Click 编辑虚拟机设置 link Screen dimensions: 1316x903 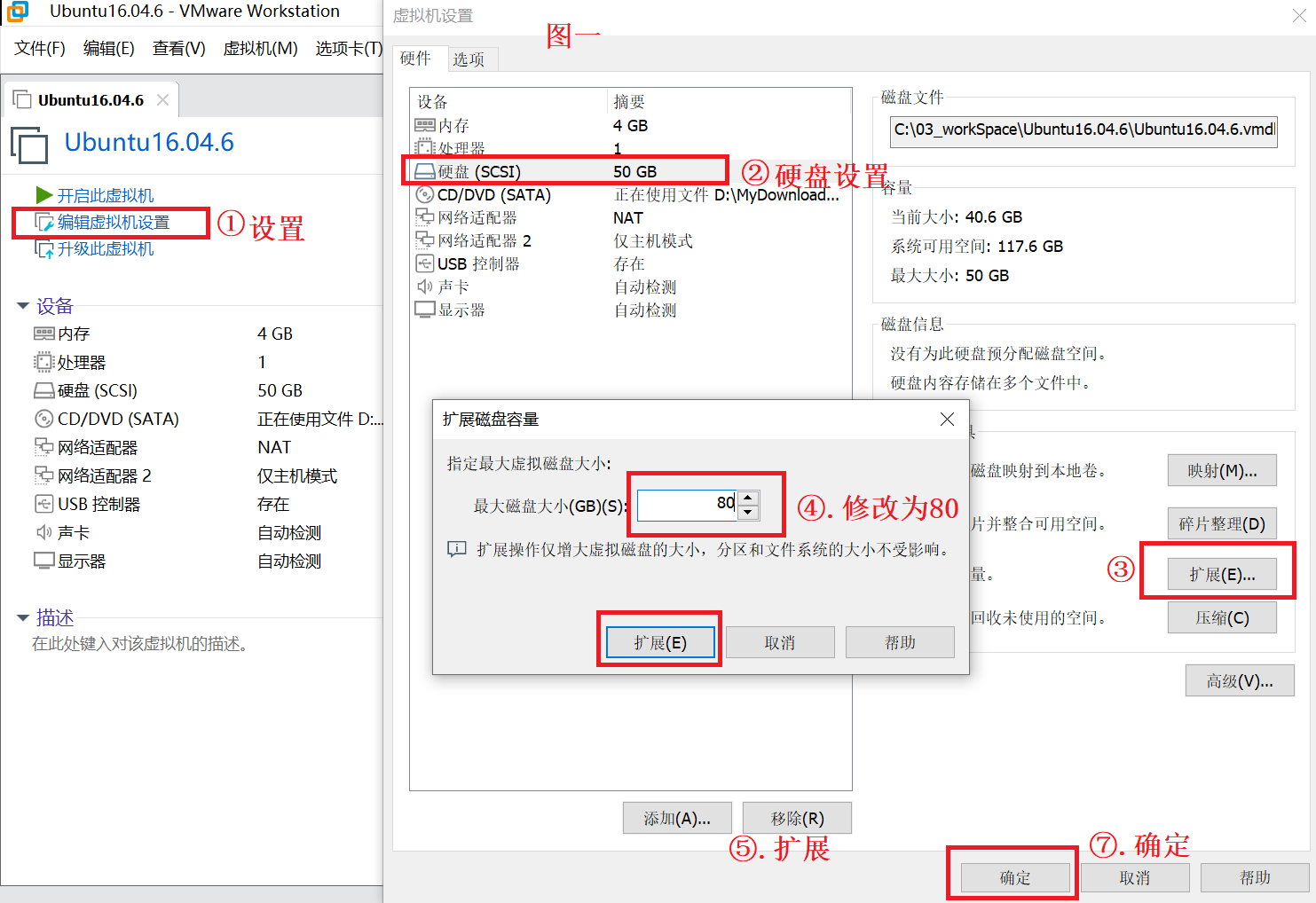tap(114, 223)
